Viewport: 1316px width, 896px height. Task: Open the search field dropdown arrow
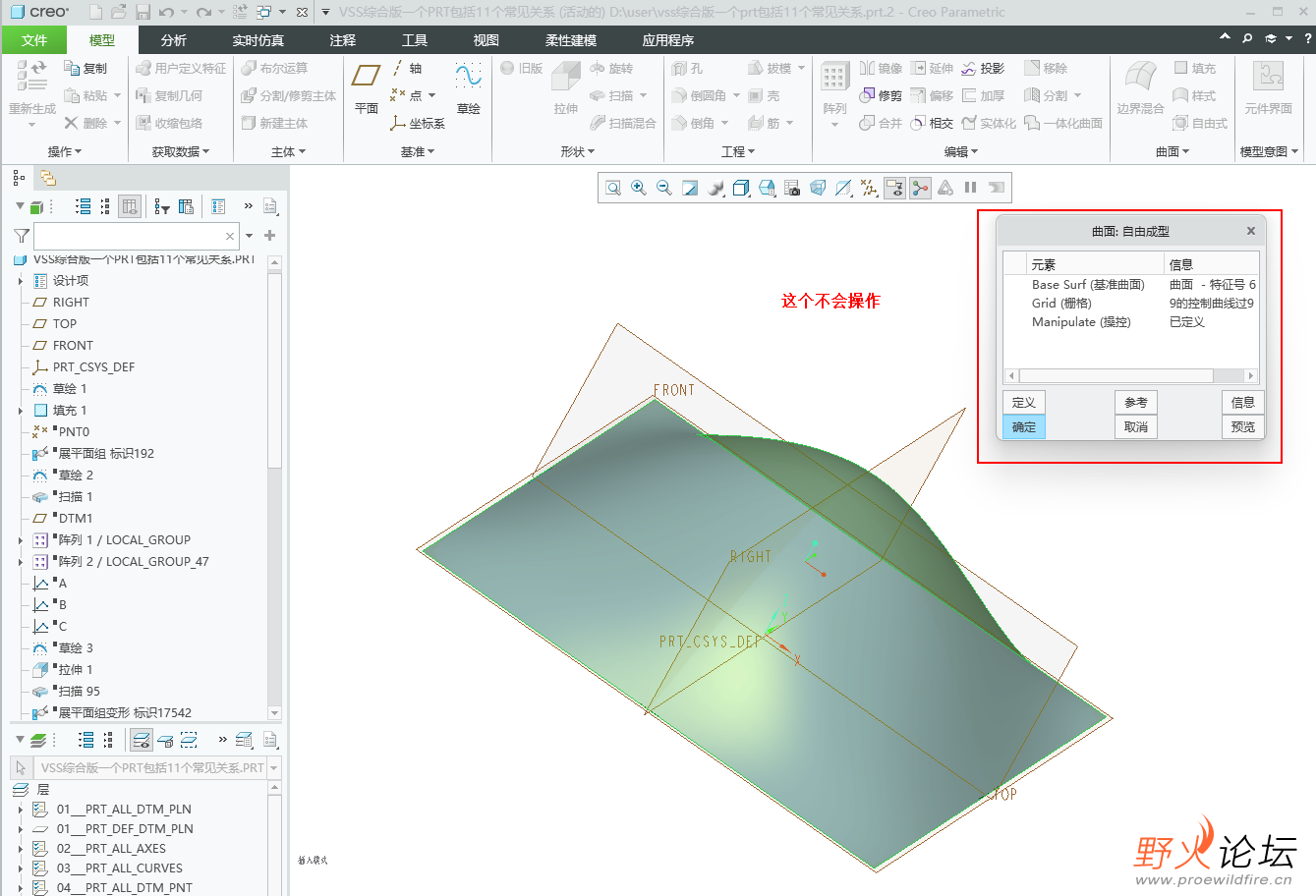click(250, 236)
